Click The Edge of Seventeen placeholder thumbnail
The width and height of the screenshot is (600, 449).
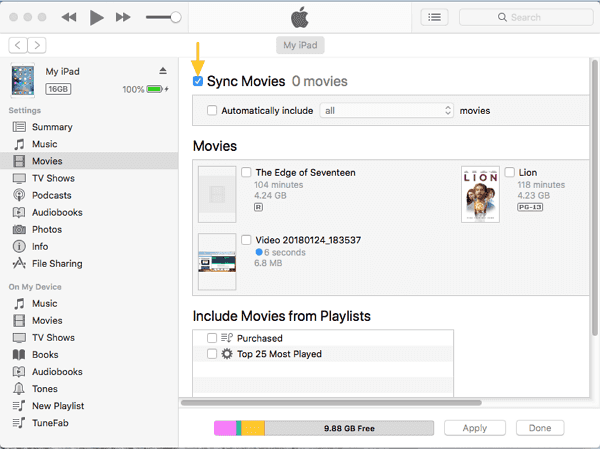217,194
